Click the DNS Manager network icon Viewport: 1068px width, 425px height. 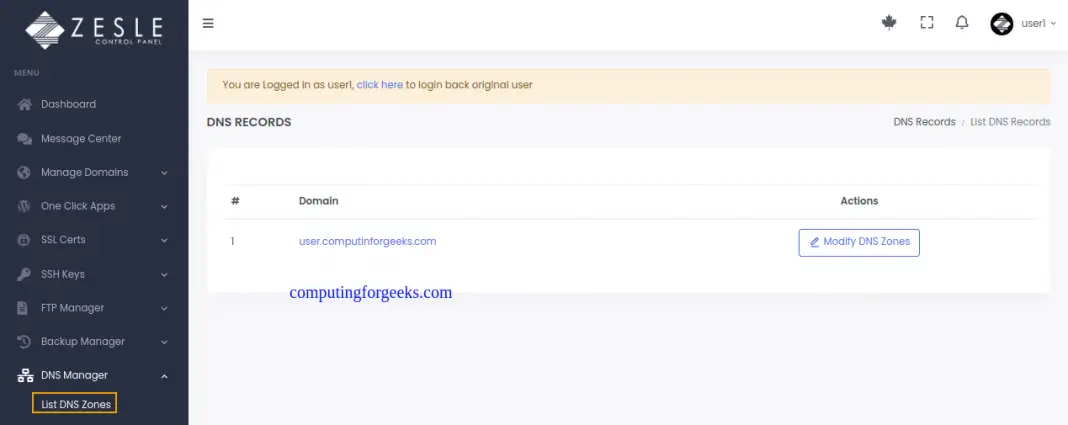(25, 376)
